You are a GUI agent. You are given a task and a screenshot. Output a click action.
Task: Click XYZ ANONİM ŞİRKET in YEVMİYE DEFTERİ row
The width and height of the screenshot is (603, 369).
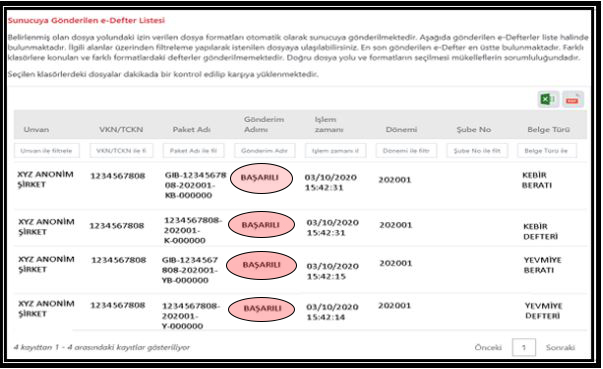pyautogui.click(x=46, y=309)
